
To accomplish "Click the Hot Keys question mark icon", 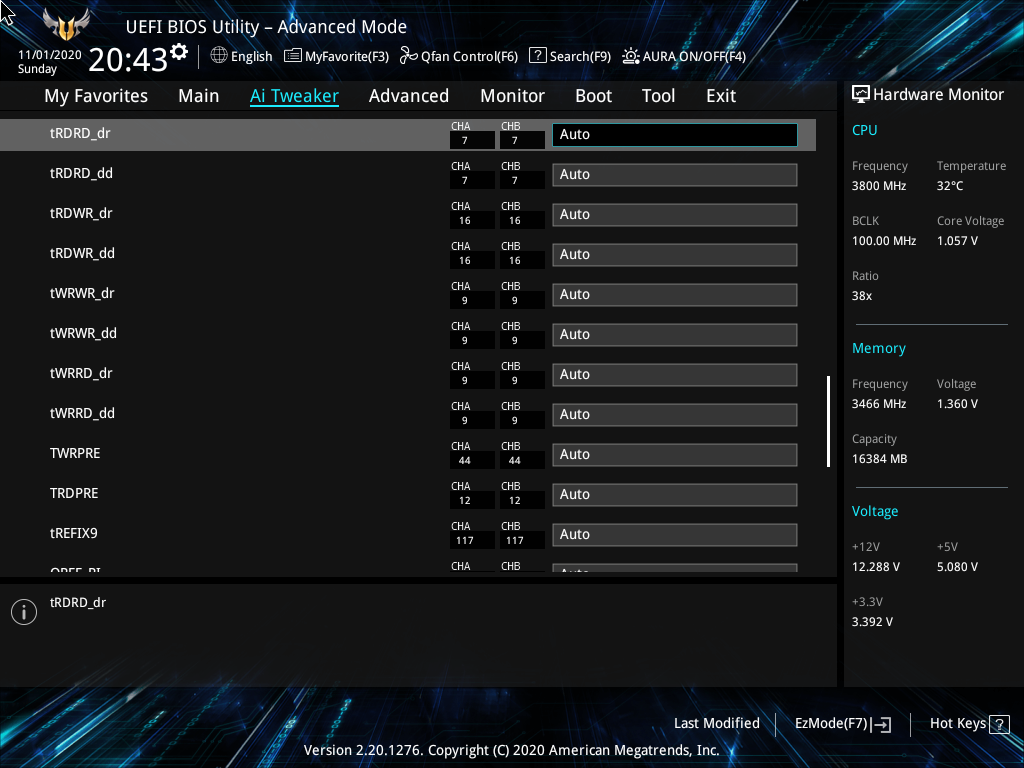I will click(999, 724).
